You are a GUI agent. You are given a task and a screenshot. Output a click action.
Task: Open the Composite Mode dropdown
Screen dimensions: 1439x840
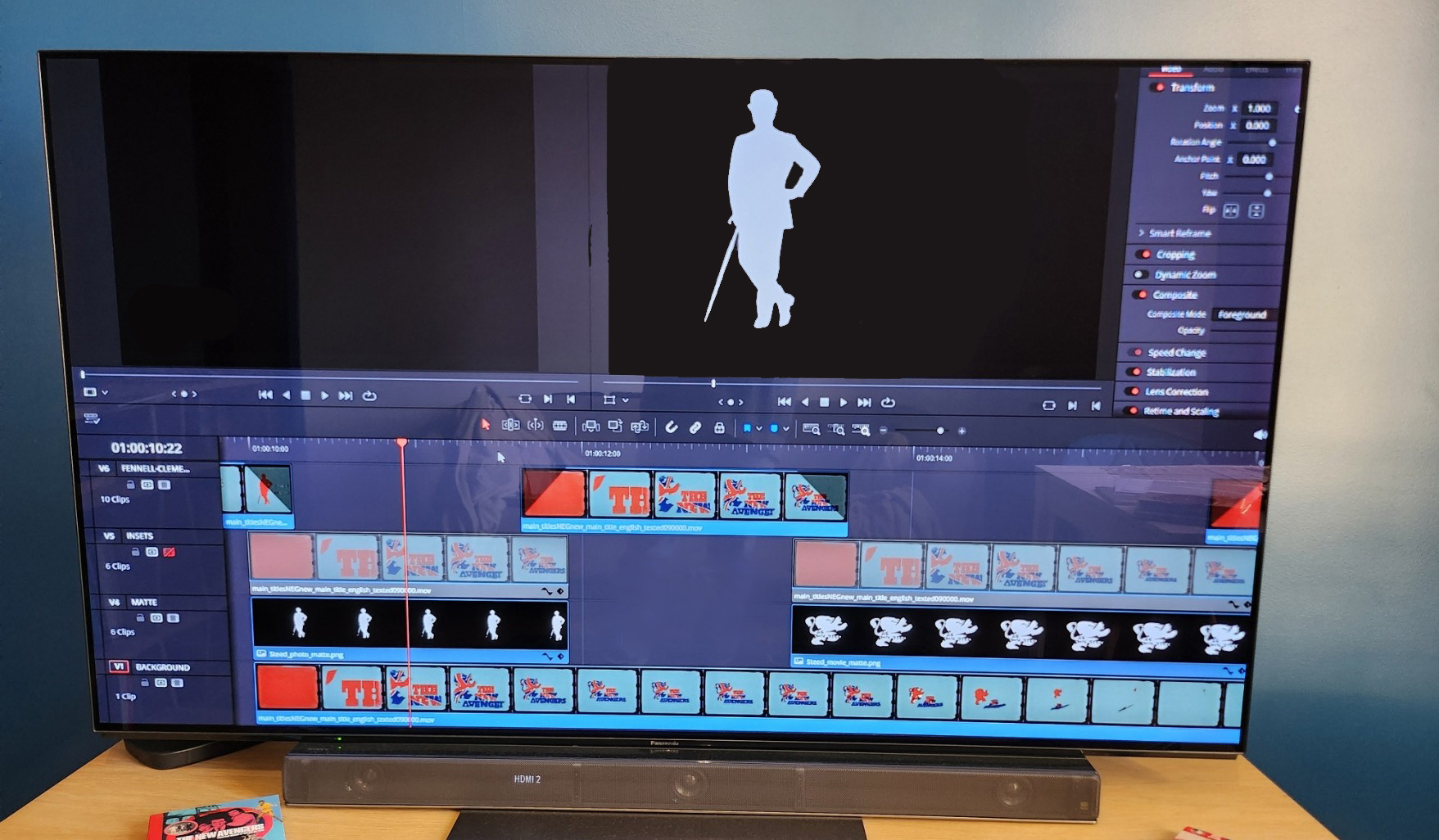click(x=1242, y=314)
